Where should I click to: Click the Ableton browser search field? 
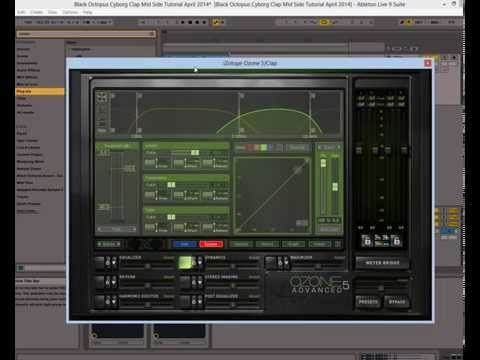click(x=86, y=34)
